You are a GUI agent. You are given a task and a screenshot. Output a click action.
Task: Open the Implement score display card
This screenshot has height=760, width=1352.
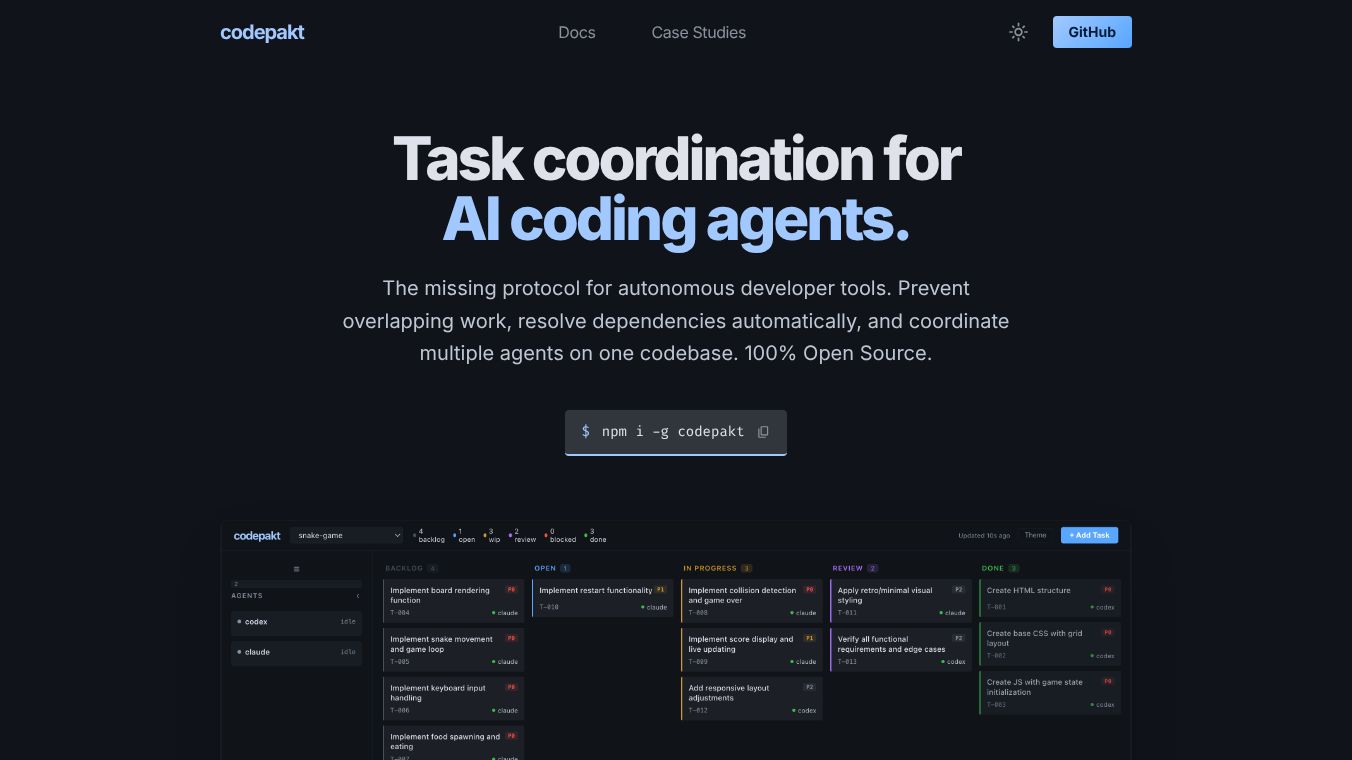752,650
